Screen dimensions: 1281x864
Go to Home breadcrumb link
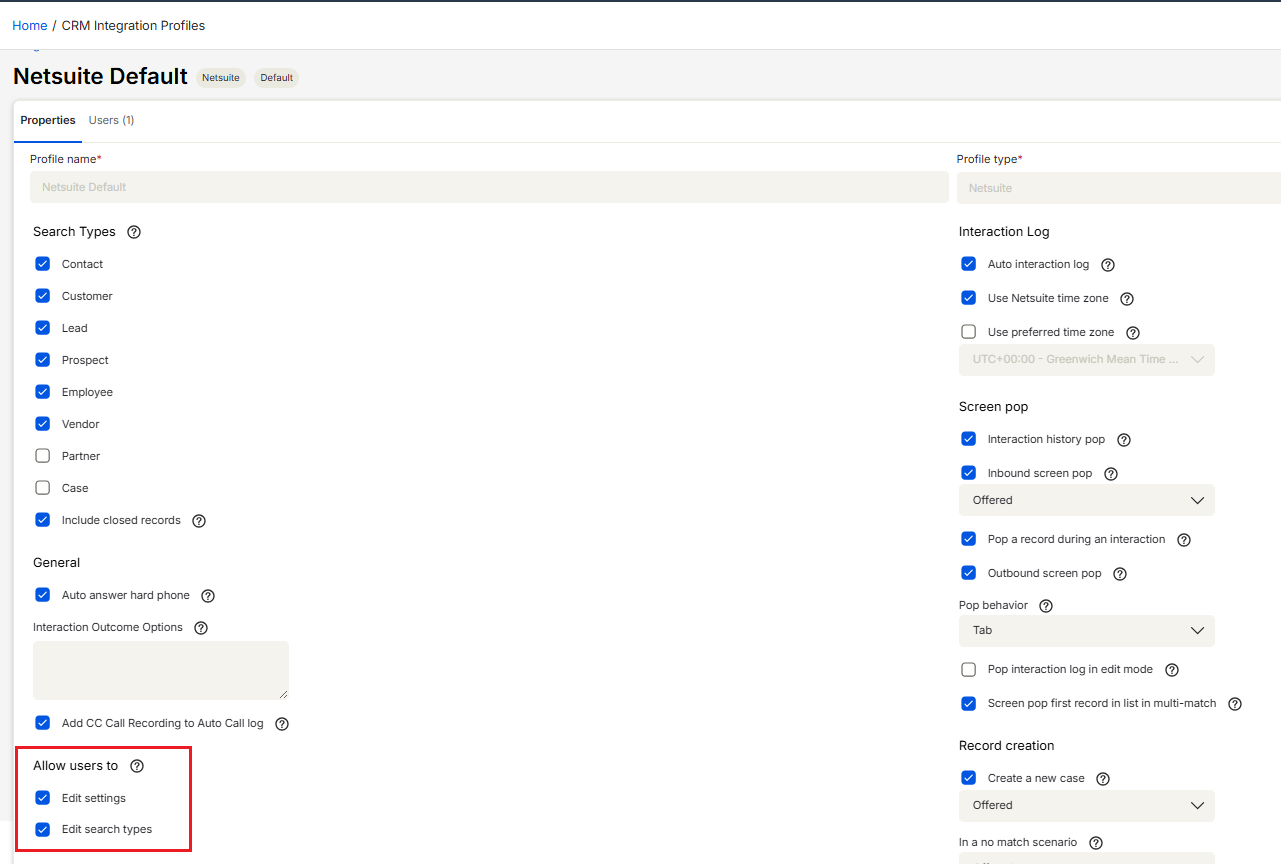tap(30, 25)
